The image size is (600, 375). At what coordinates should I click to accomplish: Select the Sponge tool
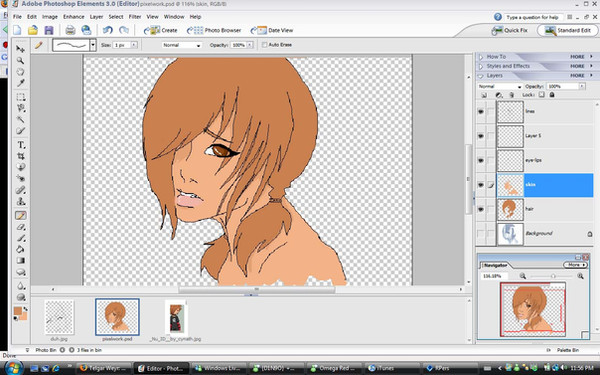click(x=21, y=297)
